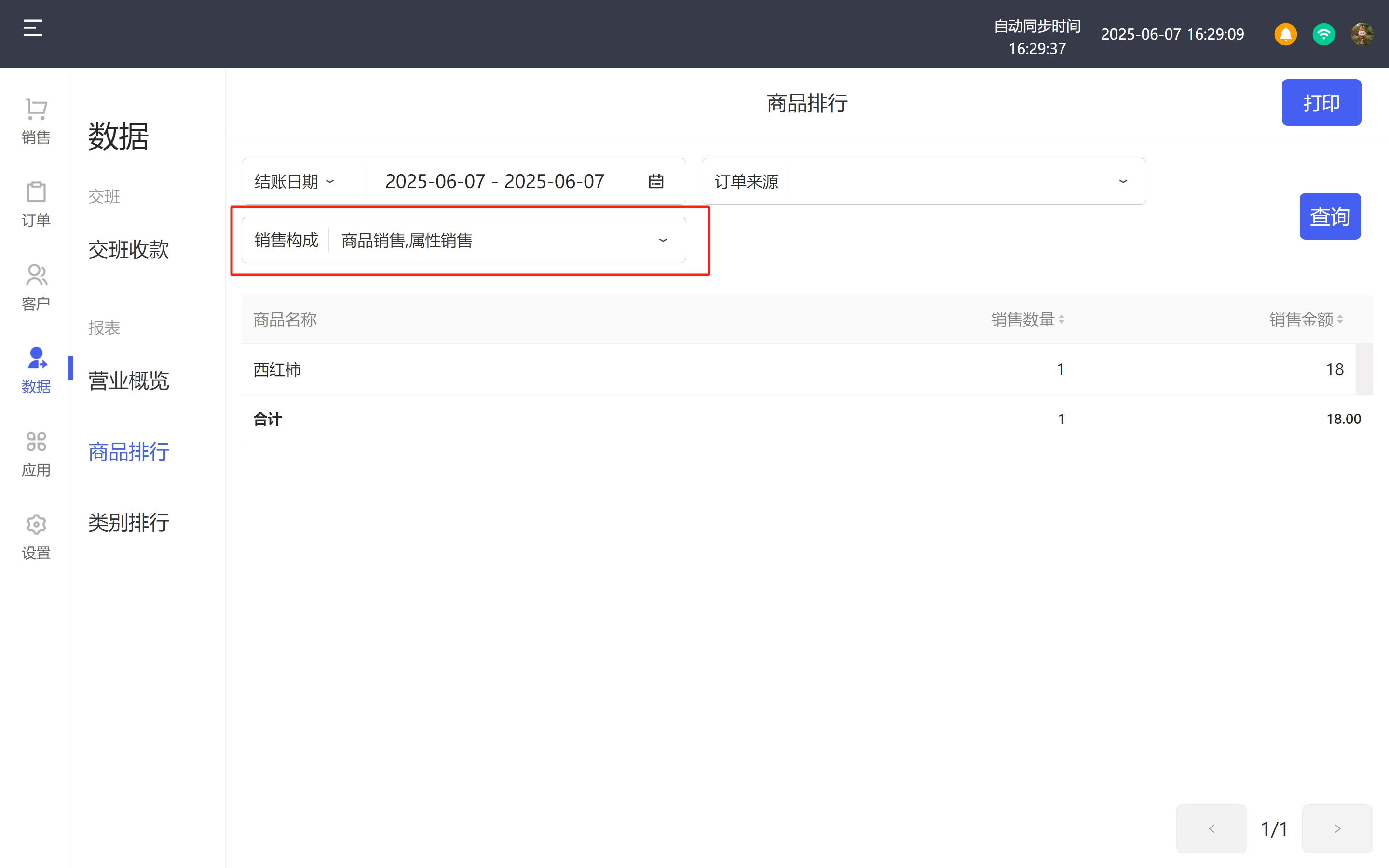Open 订单 clipboard icon in sidebar

36,192
